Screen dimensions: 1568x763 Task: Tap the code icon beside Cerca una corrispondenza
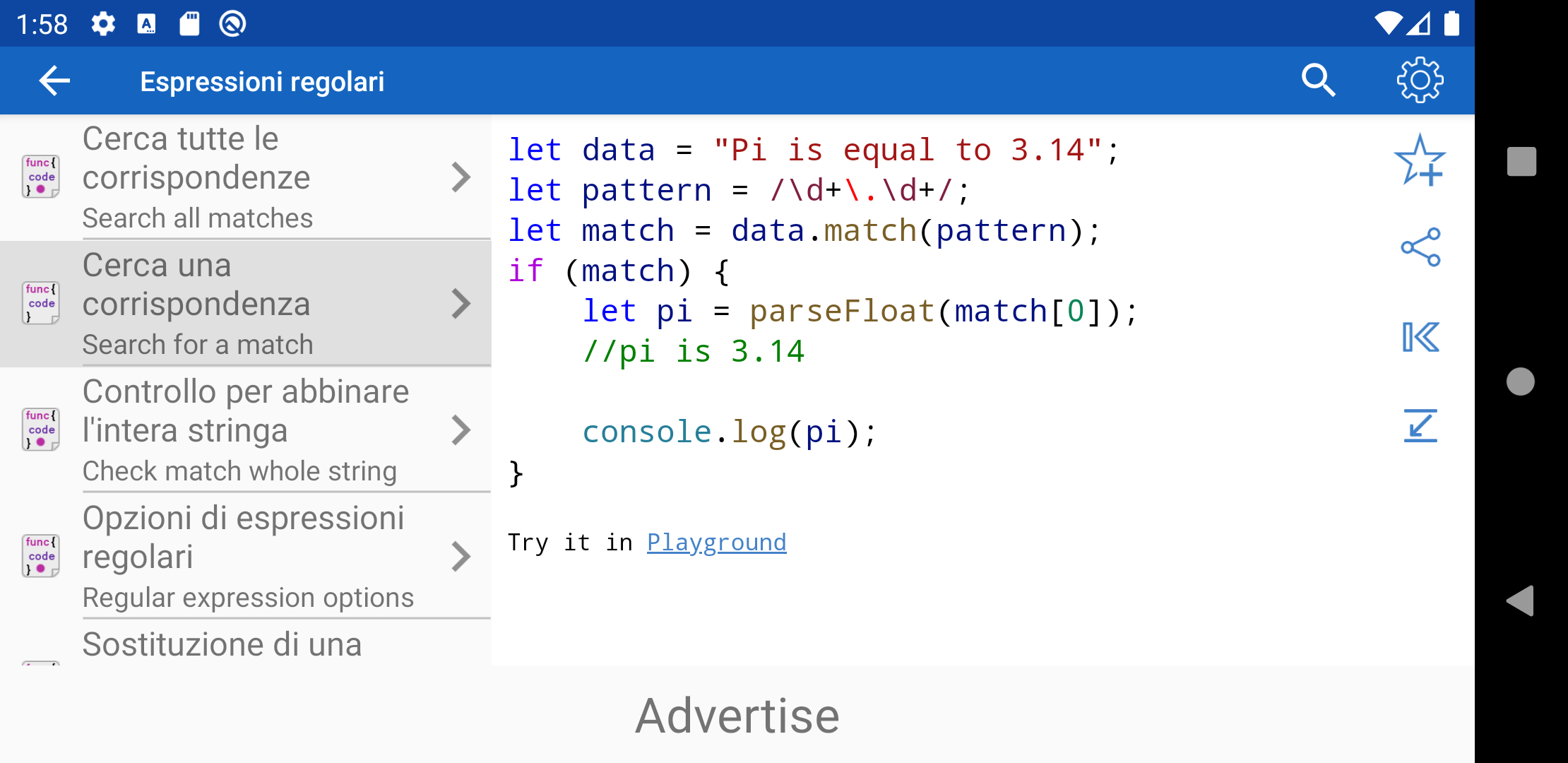click(x=40, y=303)
